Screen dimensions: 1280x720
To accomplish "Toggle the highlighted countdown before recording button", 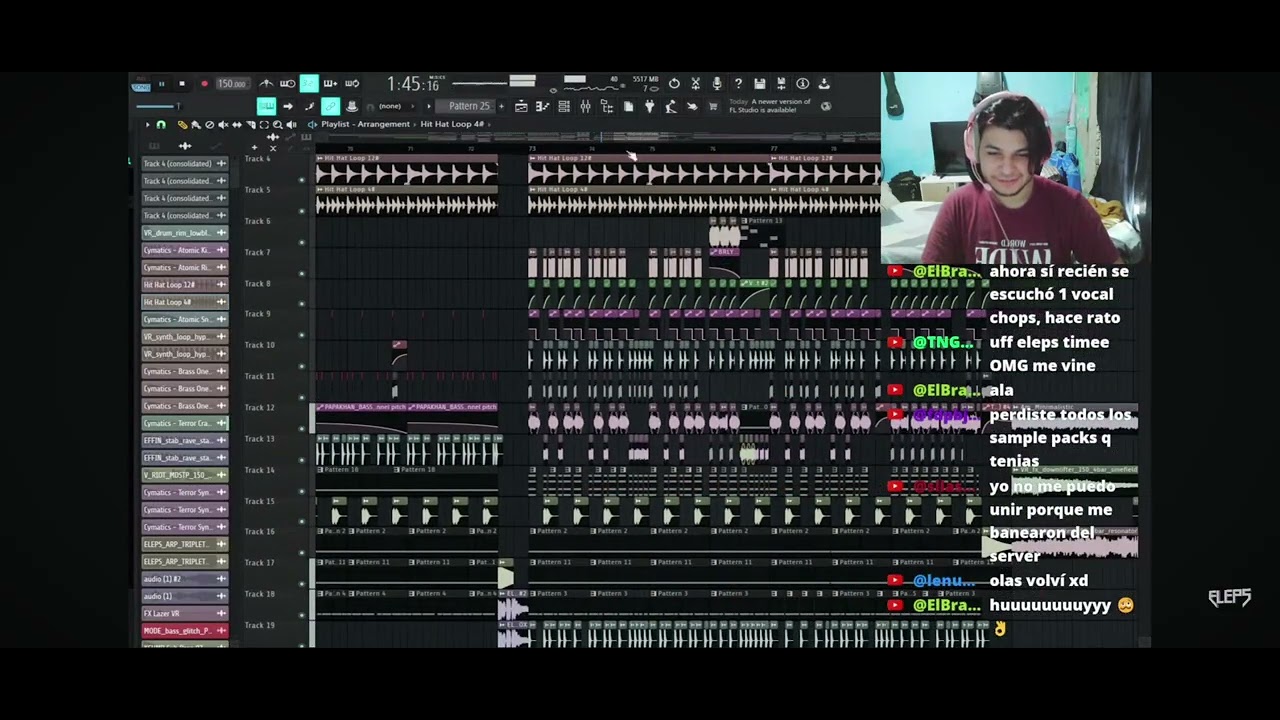I will pos(309,84).
